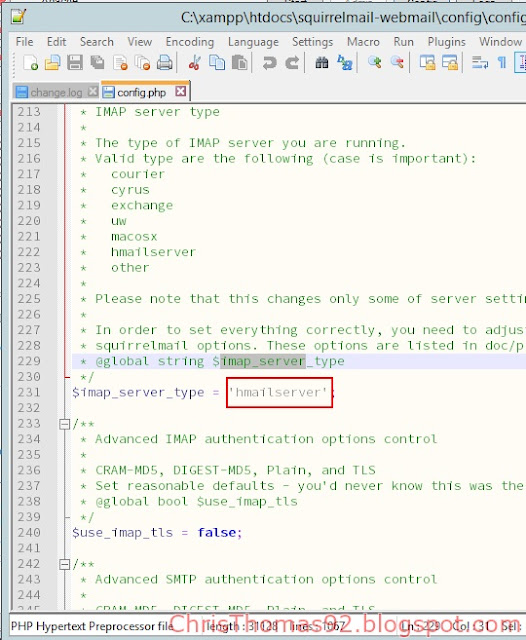Click the 'hmailserver' string value on line 231
Image resolution: width=526 pixels, height=640 pixels.
tap(278, 392)
